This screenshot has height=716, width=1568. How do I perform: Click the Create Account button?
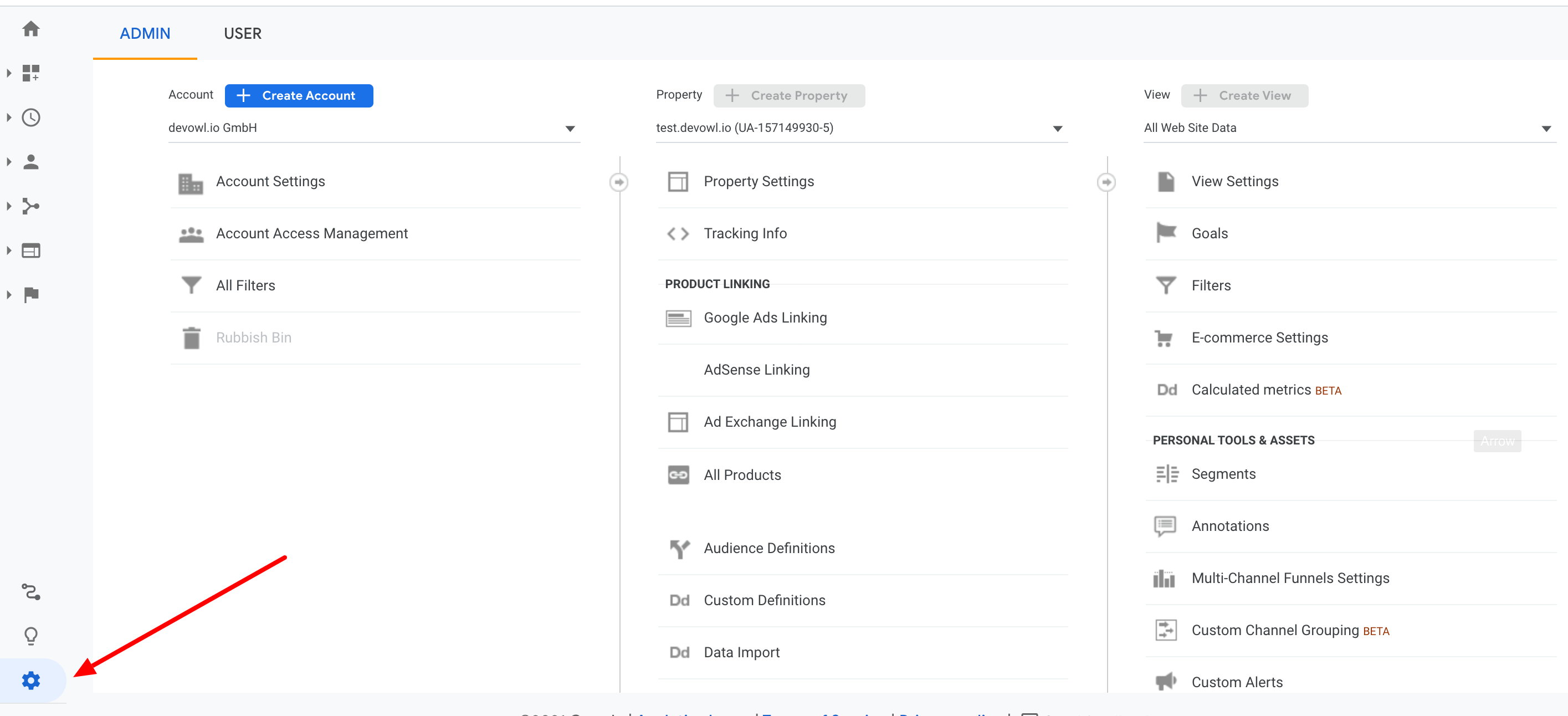point(299,95)
